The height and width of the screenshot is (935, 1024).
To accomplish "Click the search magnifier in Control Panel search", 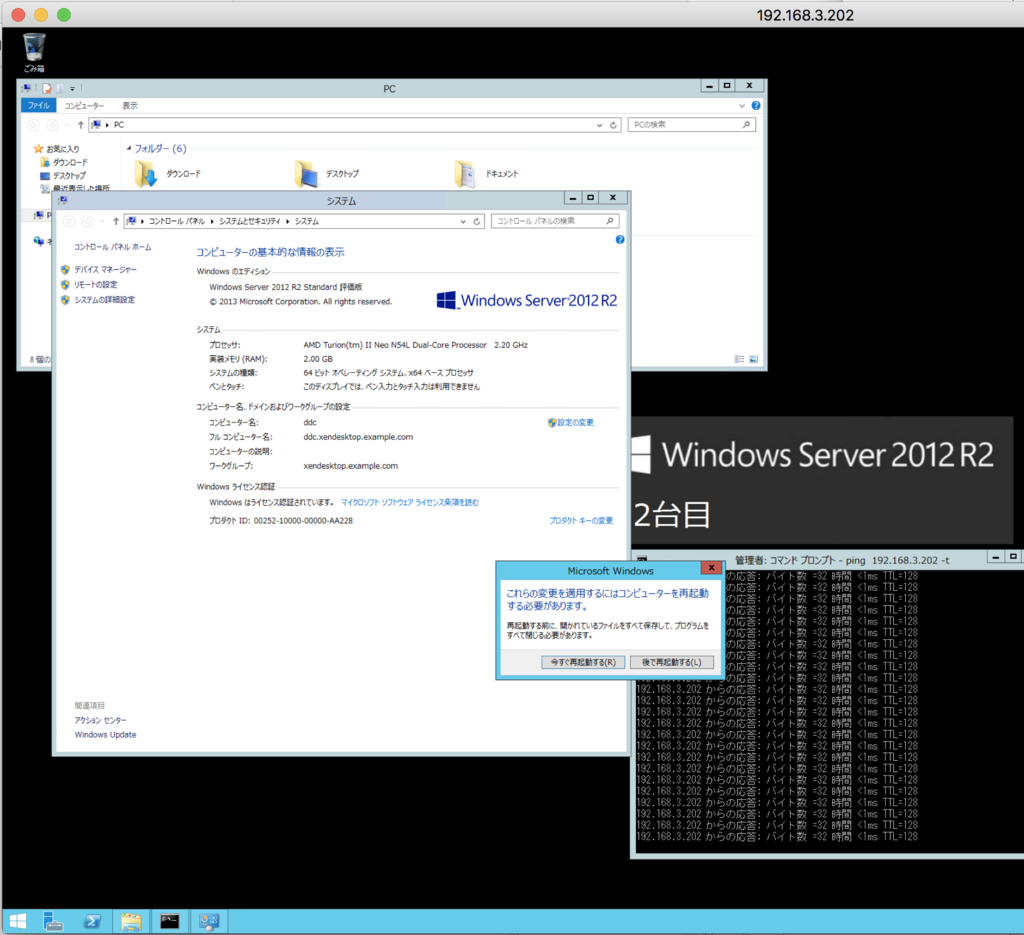I will [x=609, y=221].
